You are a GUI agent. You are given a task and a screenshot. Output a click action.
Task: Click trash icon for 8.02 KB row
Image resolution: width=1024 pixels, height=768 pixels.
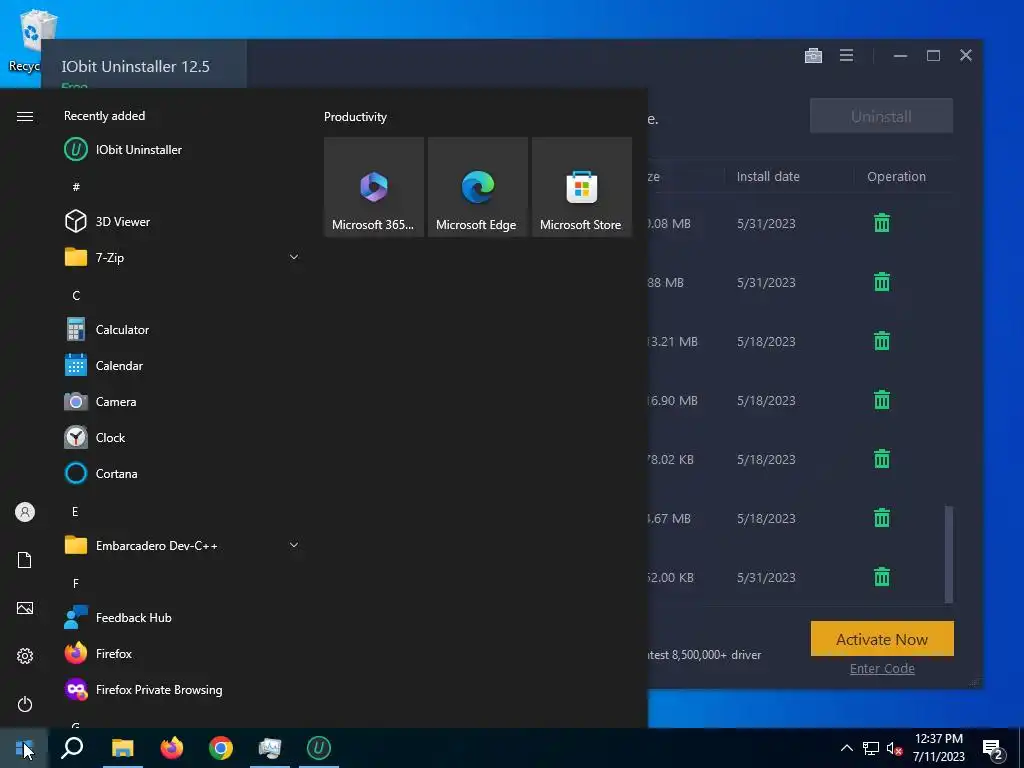[882, 459]
